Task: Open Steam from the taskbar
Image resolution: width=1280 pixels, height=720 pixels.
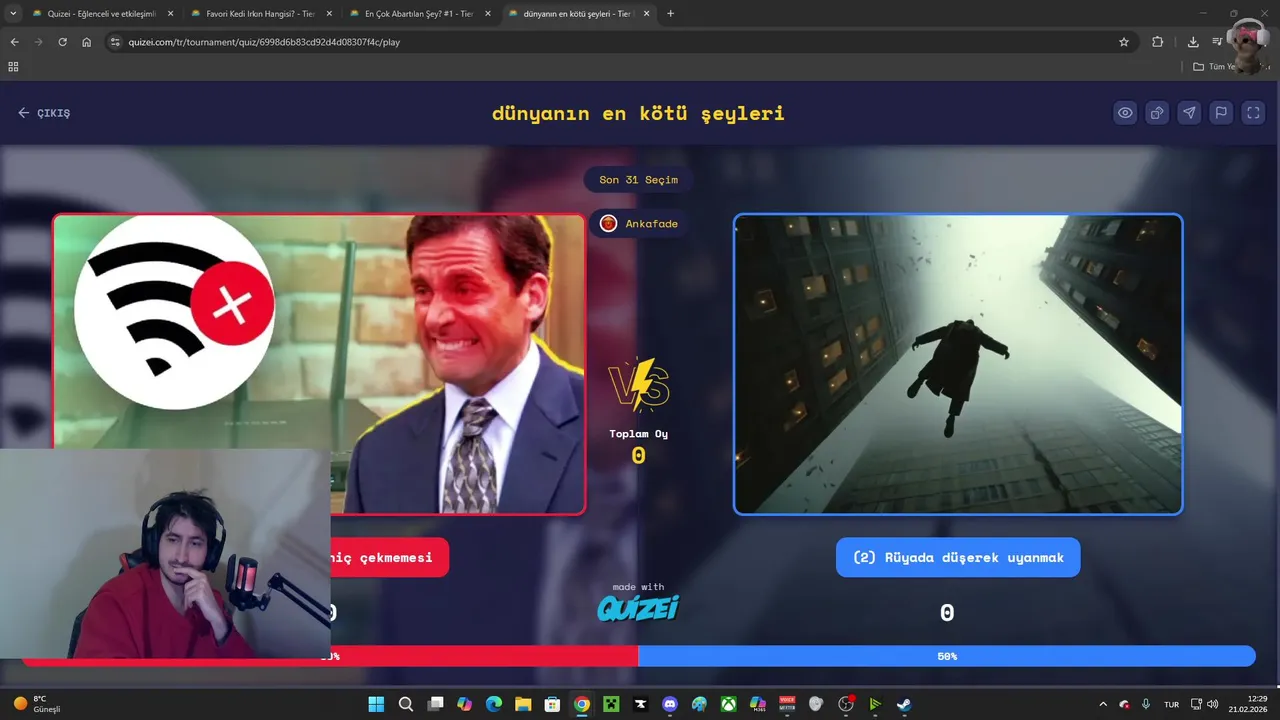Action: [x=904, y=704]
